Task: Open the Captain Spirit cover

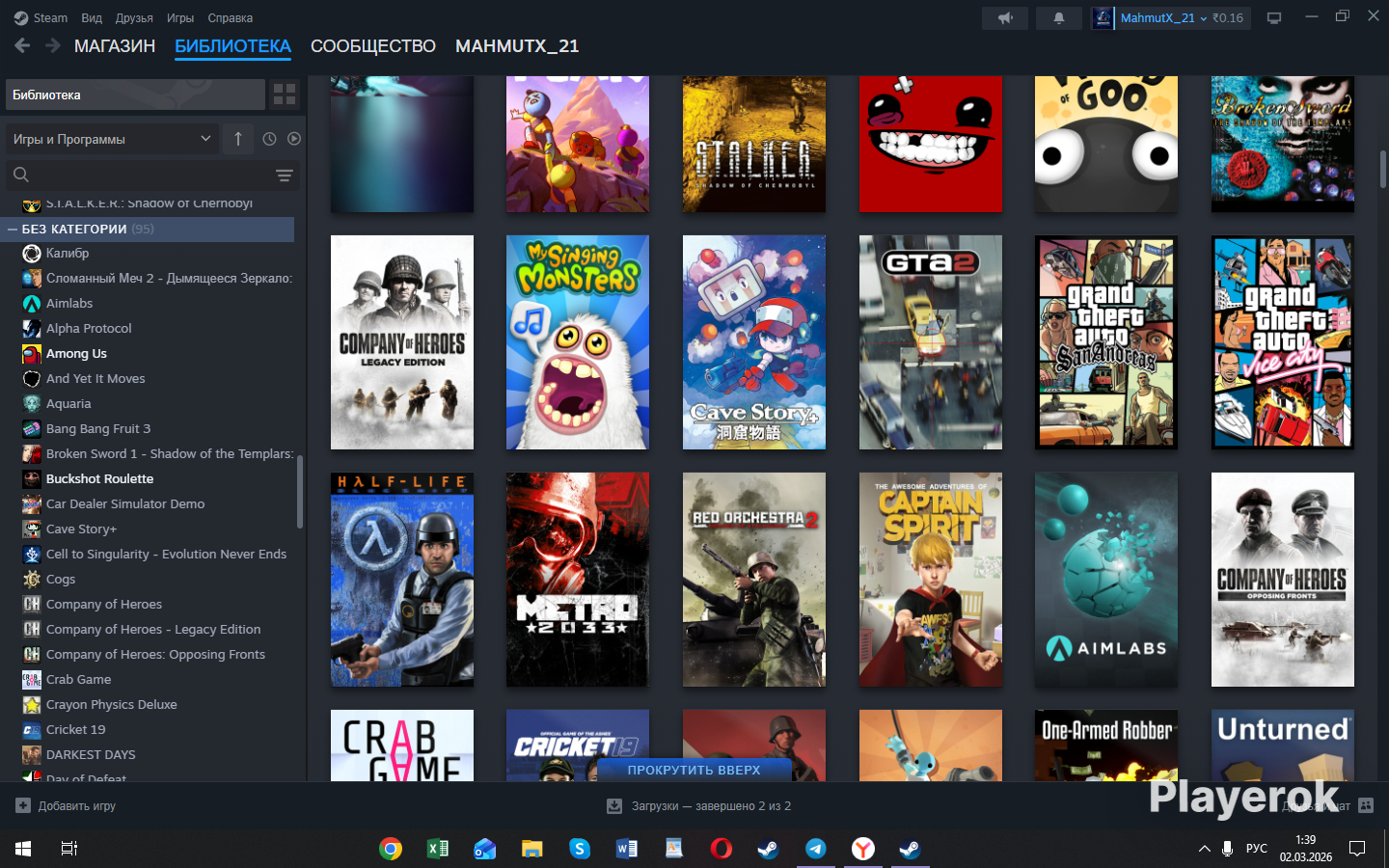Action: [x=931, y=580]
